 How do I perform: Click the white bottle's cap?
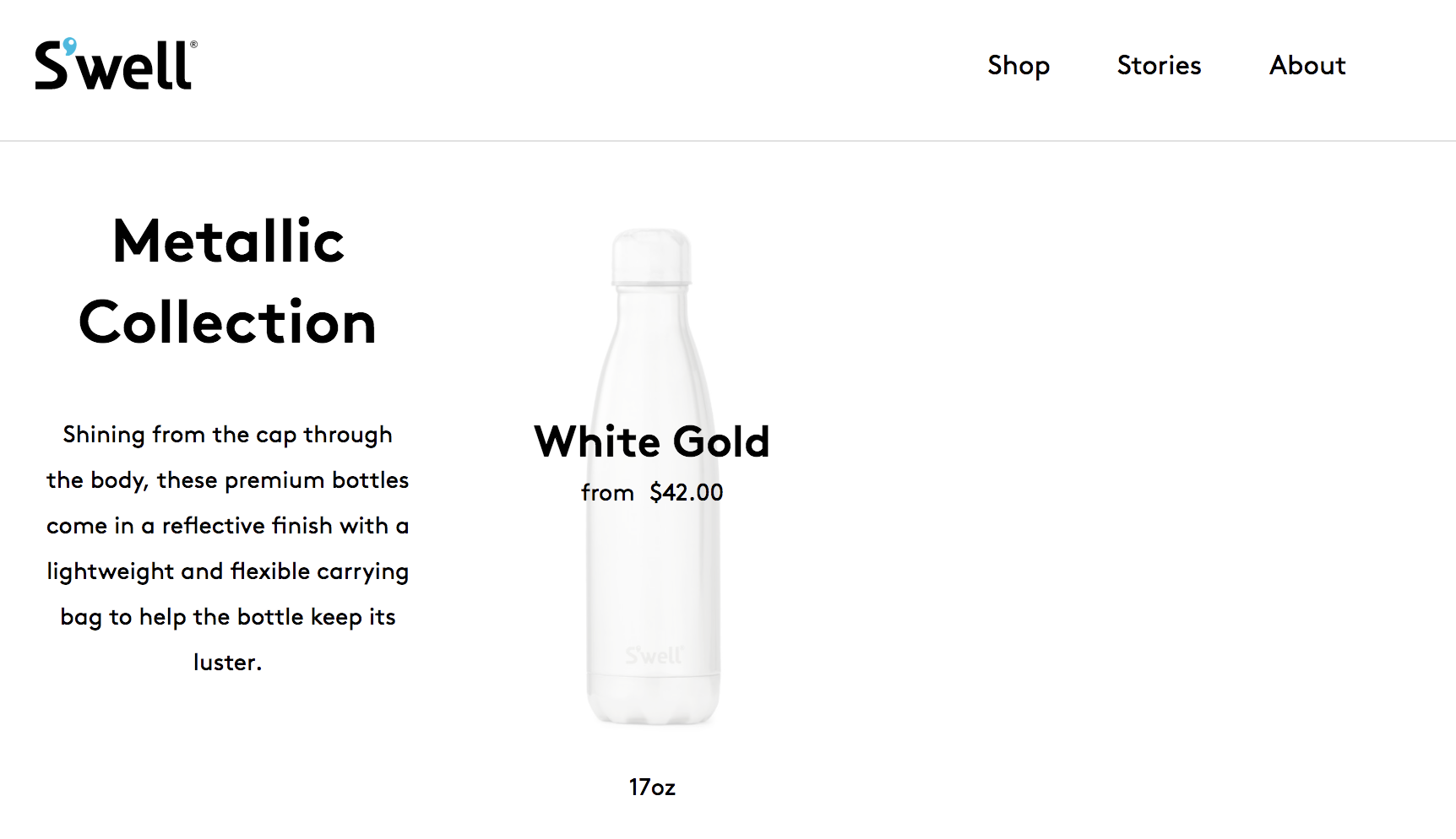(x=651, y=255)
